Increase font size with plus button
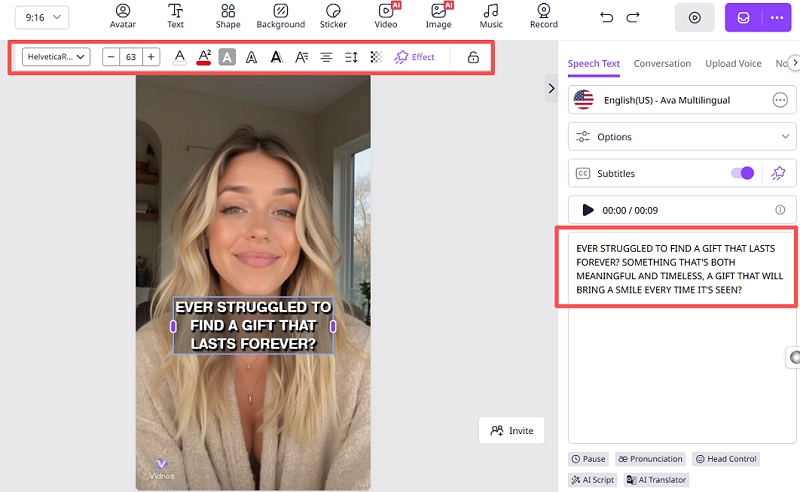 (x=151, y=57)
